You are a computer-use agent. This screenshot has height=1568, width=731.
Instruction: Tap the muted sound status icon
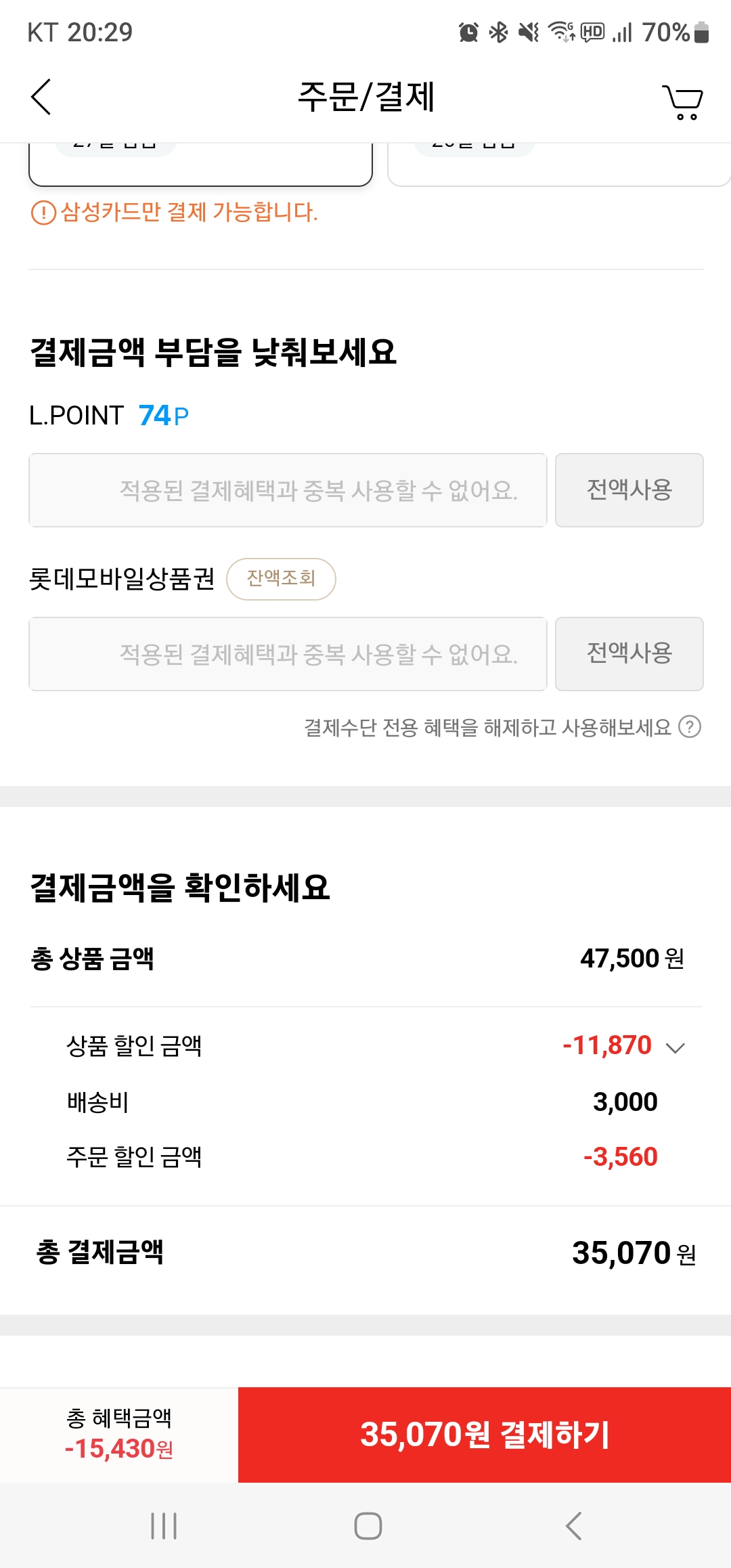click(529, 32)
